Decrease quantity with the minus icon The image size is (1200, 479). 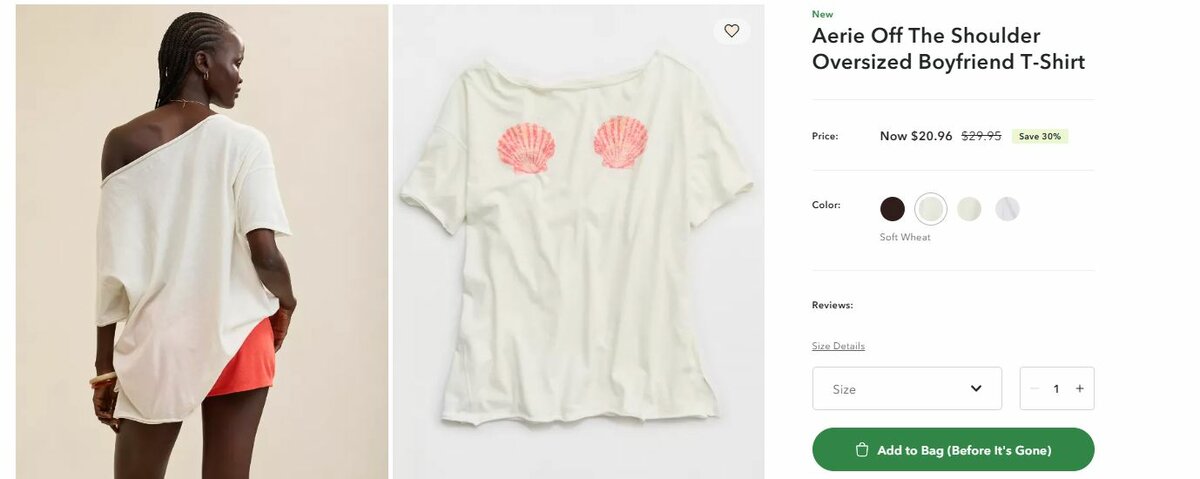(x=1034, y=389)
